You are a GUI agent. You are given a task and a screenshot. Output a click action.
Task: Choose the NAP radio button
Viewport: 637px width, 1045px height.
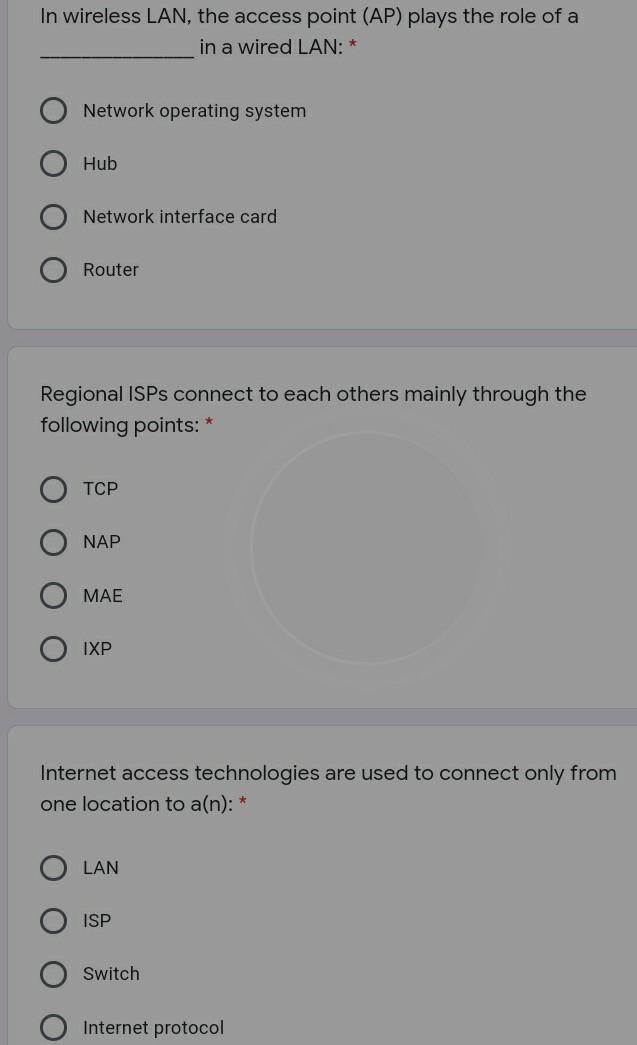pos(53,542)
